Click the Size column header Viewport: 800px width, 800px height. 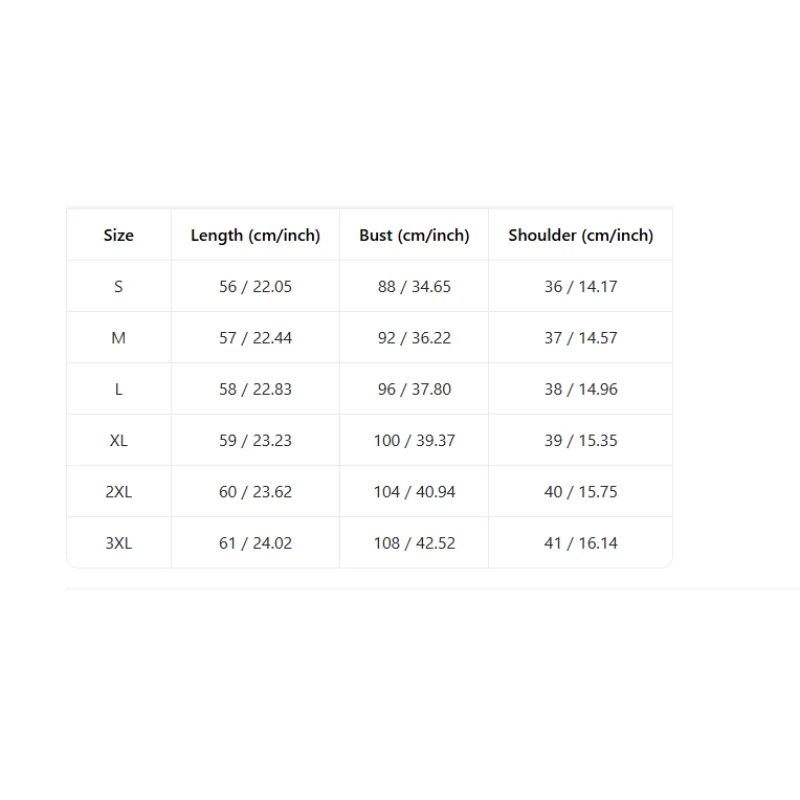click(118, 235)
